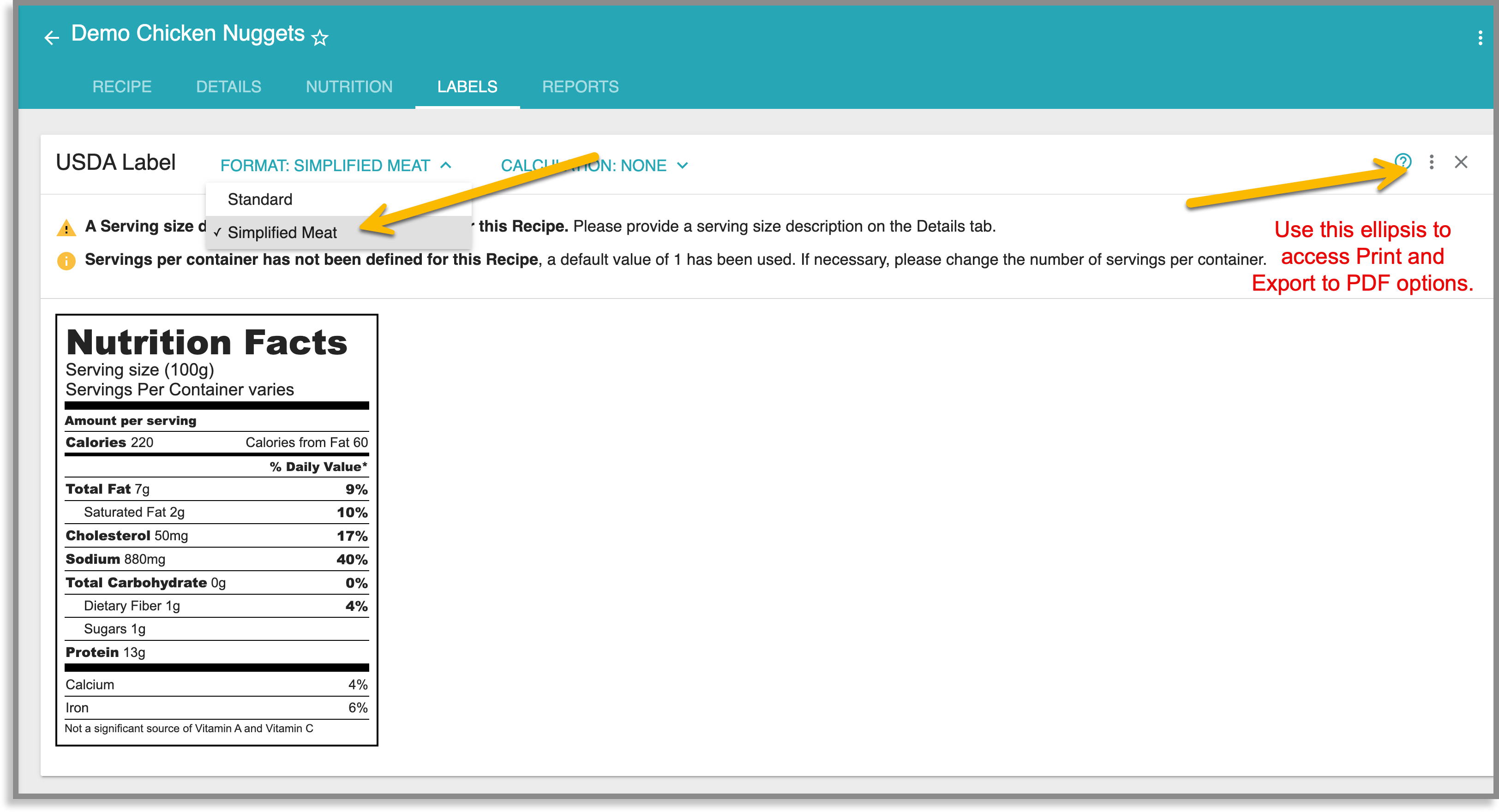Close the USDA Label panel

pos(1461,162)
